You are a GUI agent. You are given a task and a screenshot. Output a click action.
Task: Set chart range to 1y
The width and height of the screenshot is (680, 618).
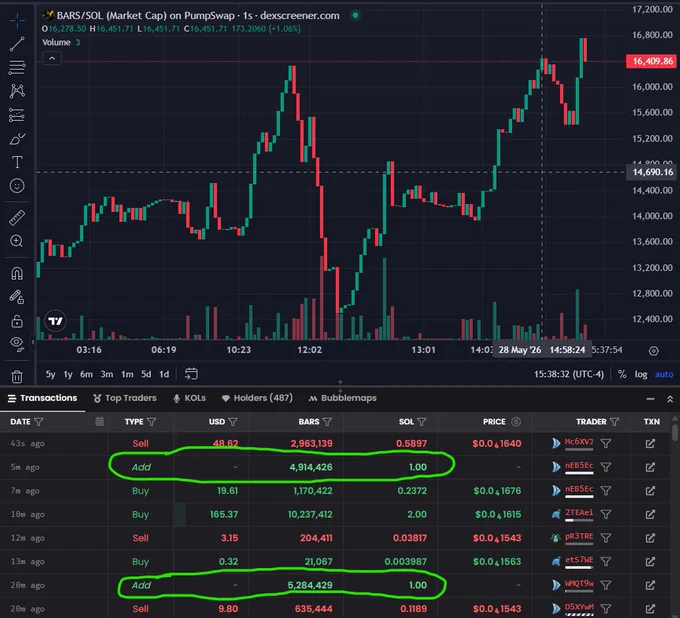point(68,374)
